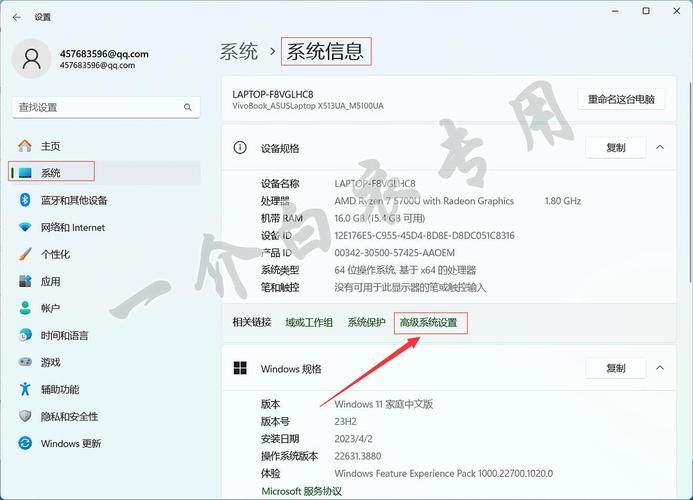Image resolution: width=693 pixels, height=500 pixels.
Task: Open 辅助功能 in the sidebar
Action: (60, 389)
